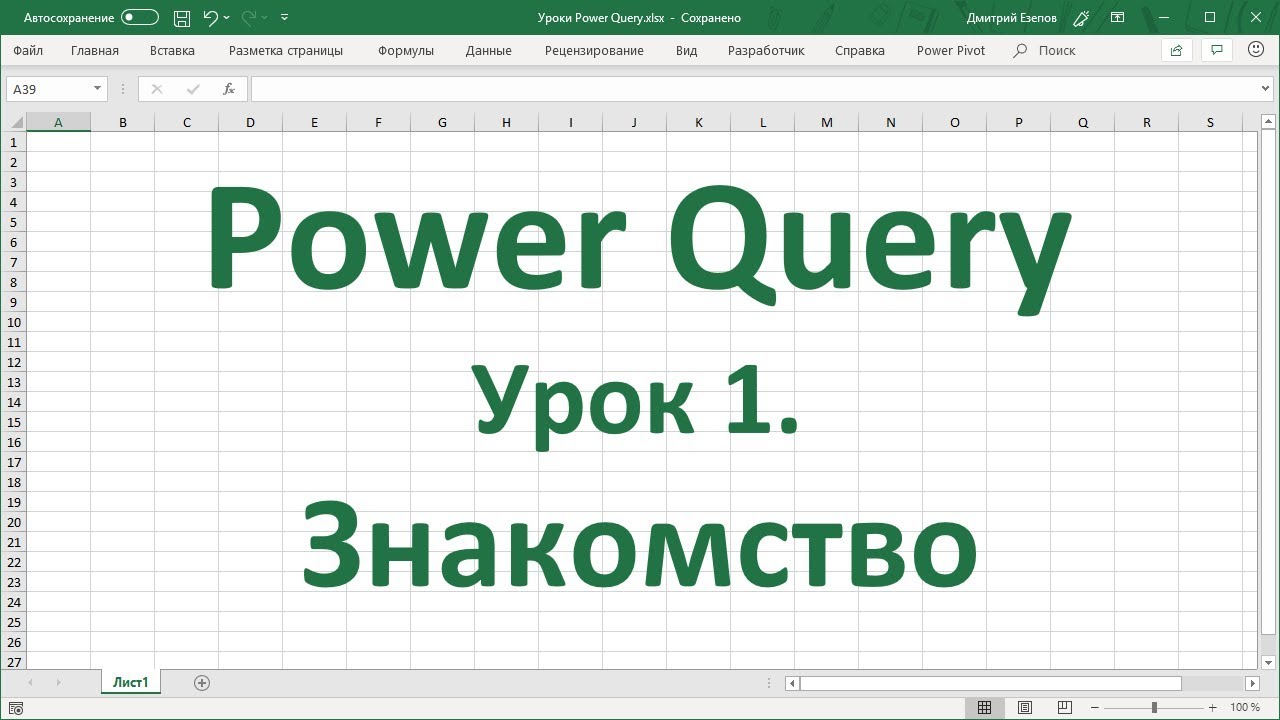Click the Insert Function fx icon
Viewport: 1280px width, 720px height.
click(229, 89)
